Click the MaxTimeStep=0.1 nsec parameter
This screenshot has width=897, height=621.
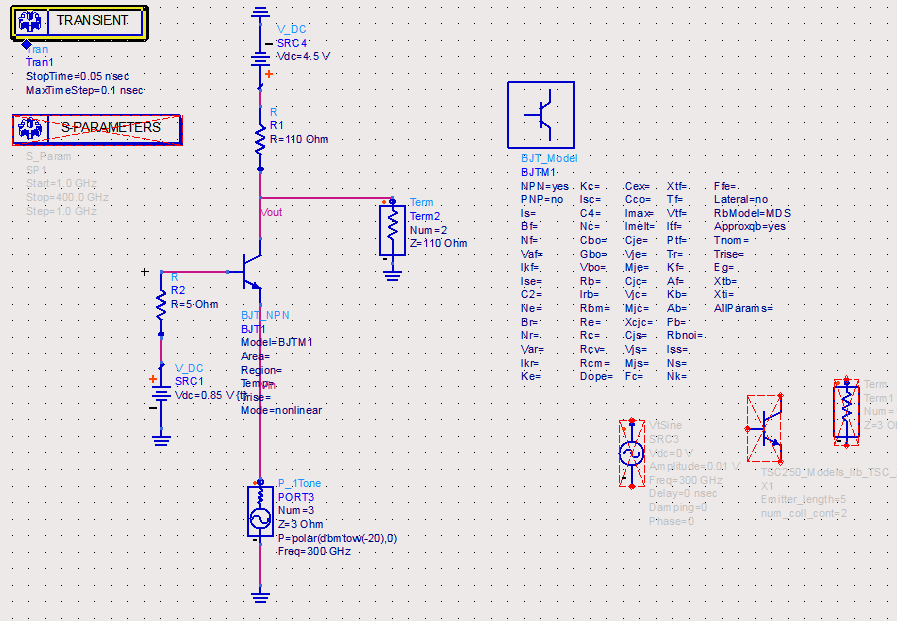(84, 90)
